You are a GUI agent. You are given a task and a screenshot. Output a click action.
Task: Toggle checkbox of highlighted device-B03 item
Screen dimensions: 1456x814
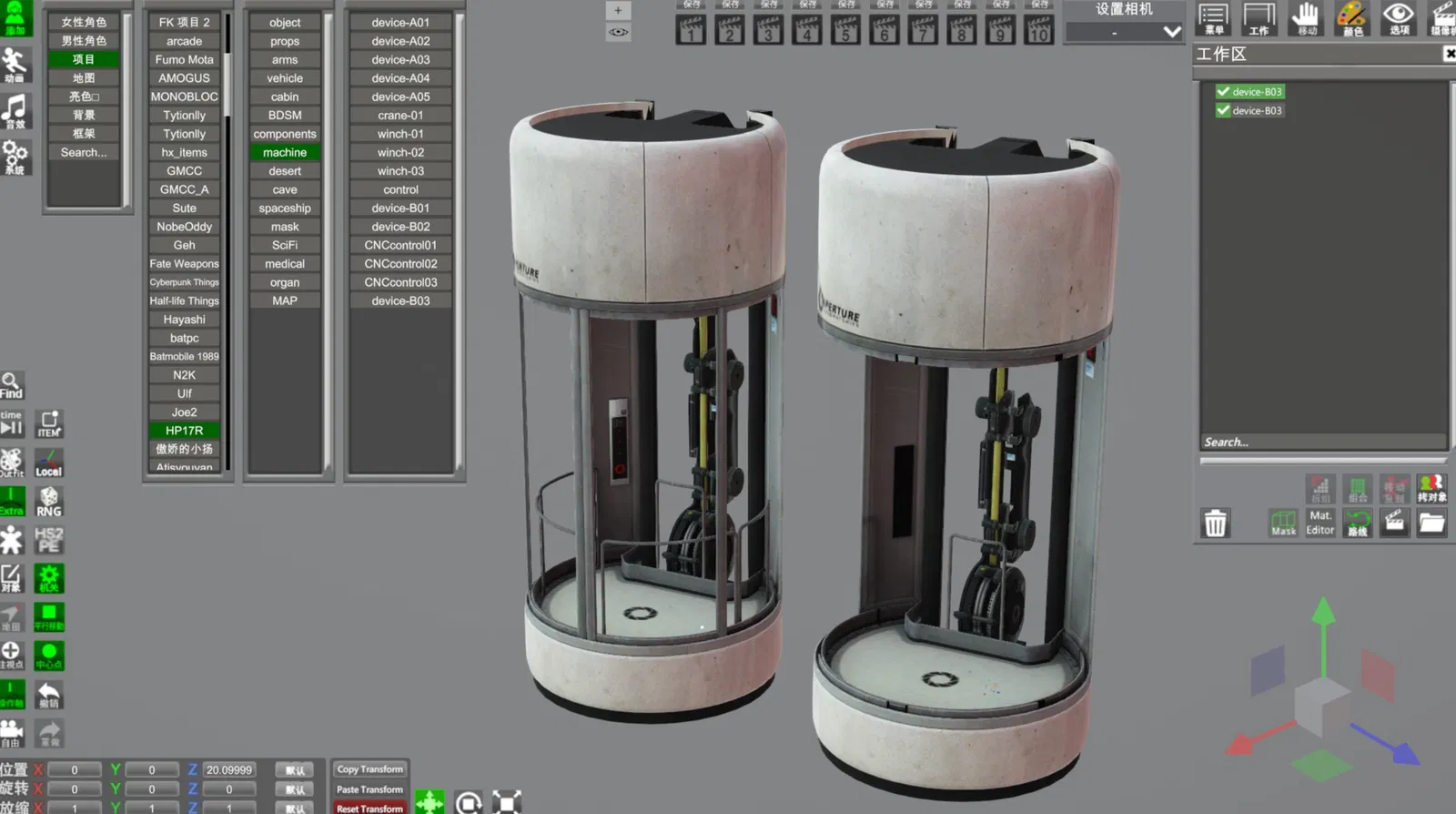pyautogui.click(x=1223, y=92)
